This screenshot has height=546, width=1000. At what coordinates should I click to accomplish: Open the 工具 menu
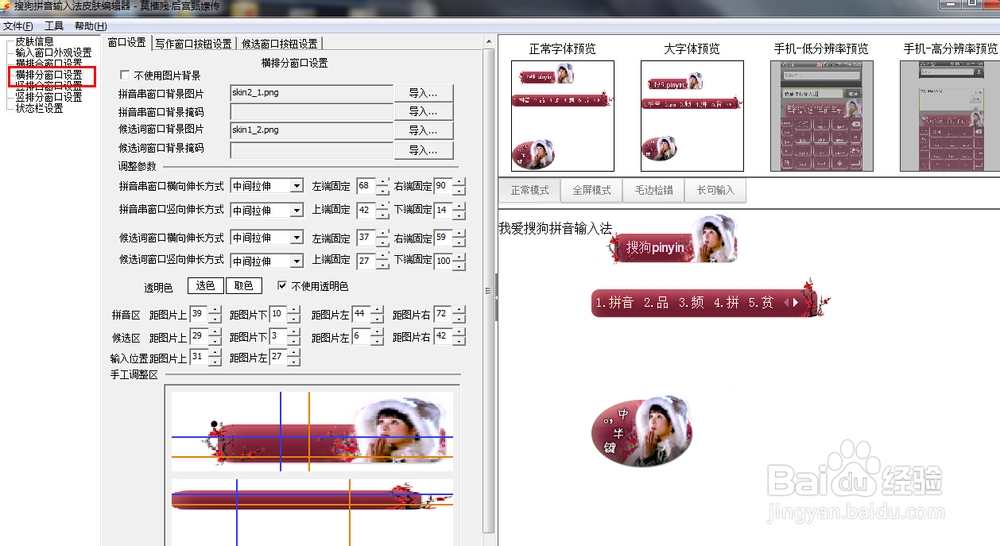click(x=54, y=26)
